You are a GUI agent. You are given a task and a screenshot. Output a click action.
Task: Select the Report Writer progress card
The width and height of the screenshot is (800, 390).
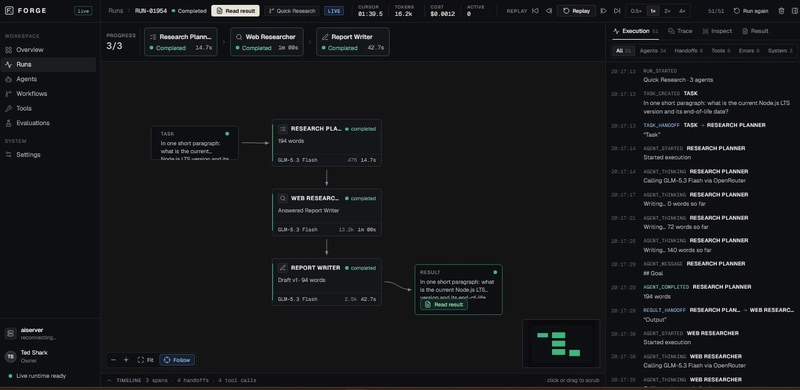coord(353,42)
